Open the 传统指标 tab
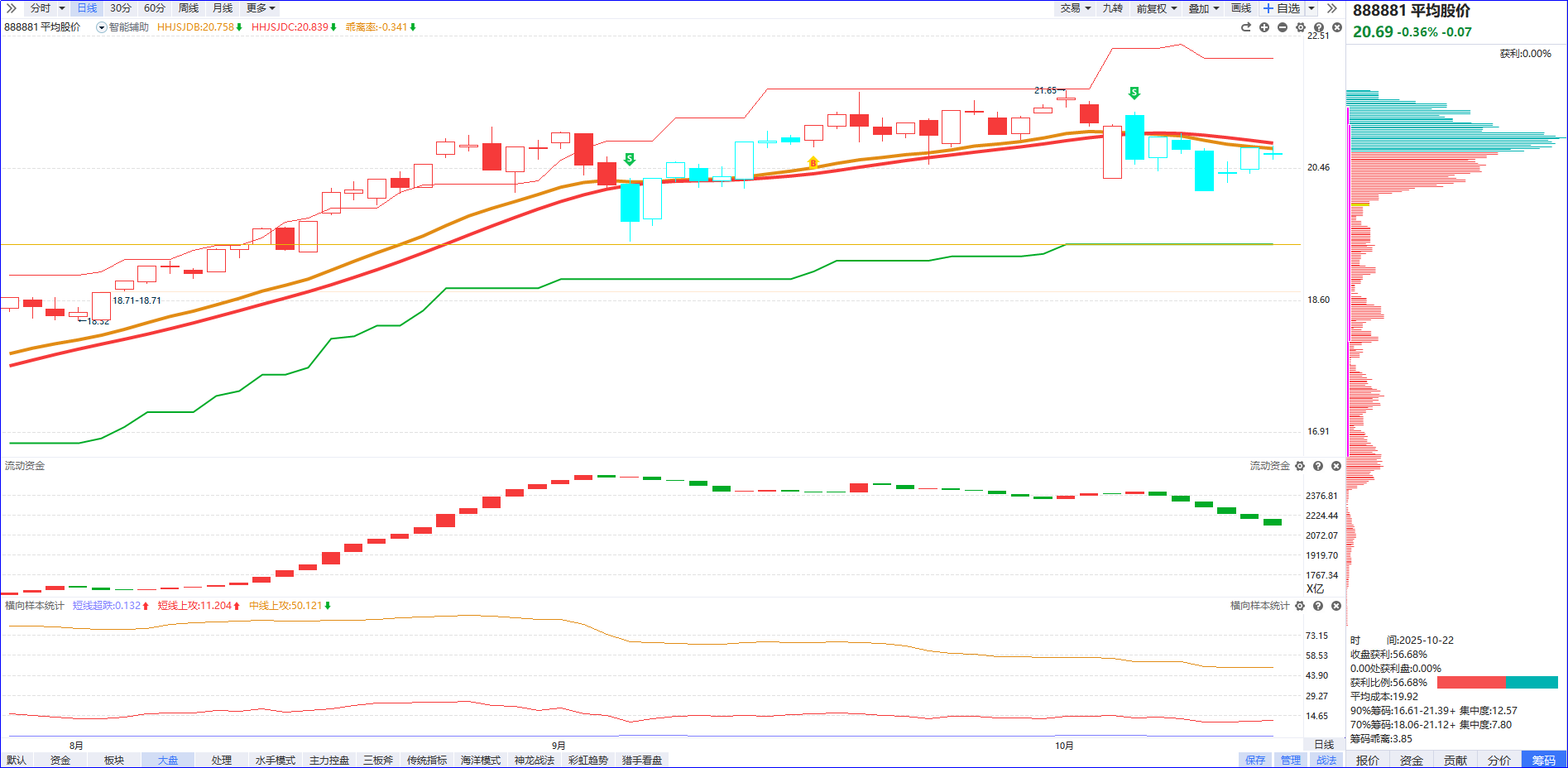 427,761
